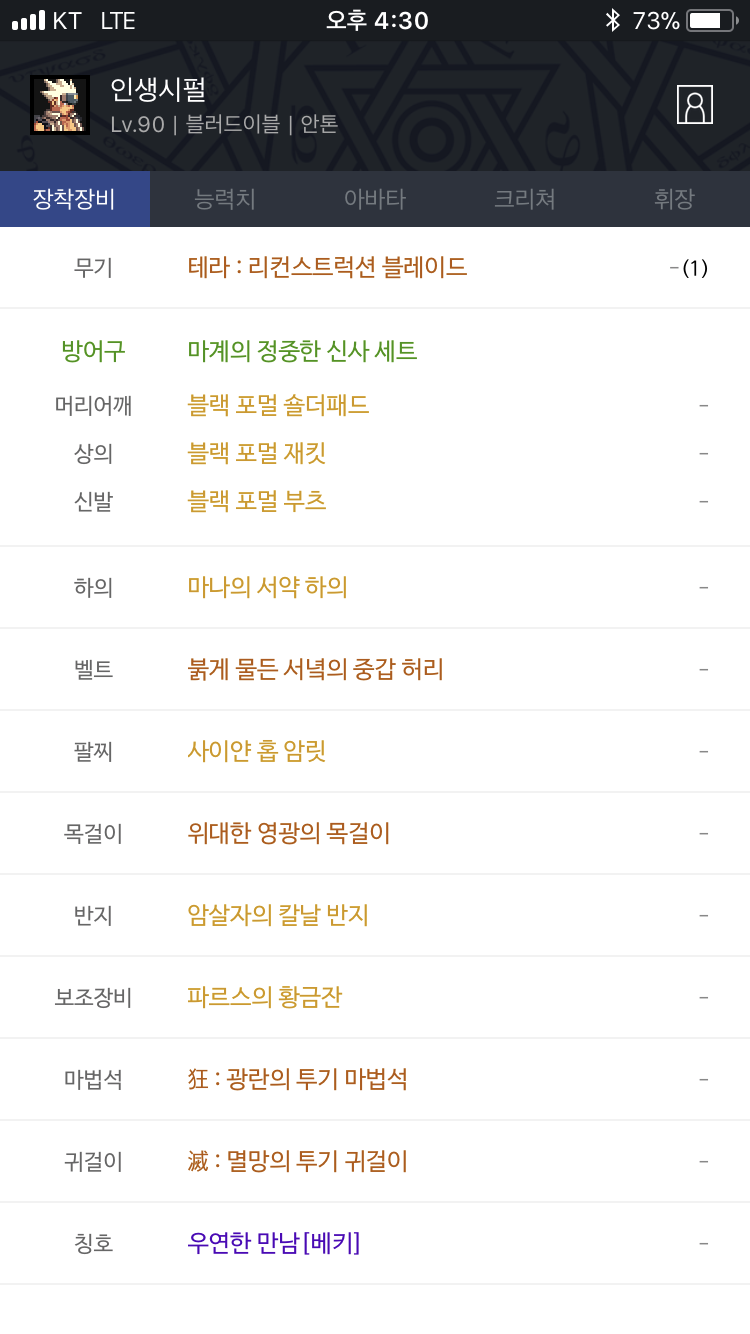
Task: Open the 아바타 tab
Action: [x=375, y=199]
